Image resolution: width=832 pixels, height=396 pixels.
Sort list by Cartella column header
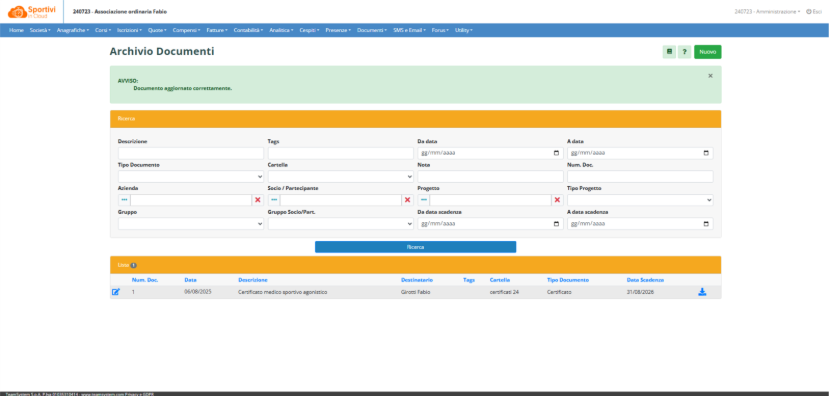[x=500, y=280]
